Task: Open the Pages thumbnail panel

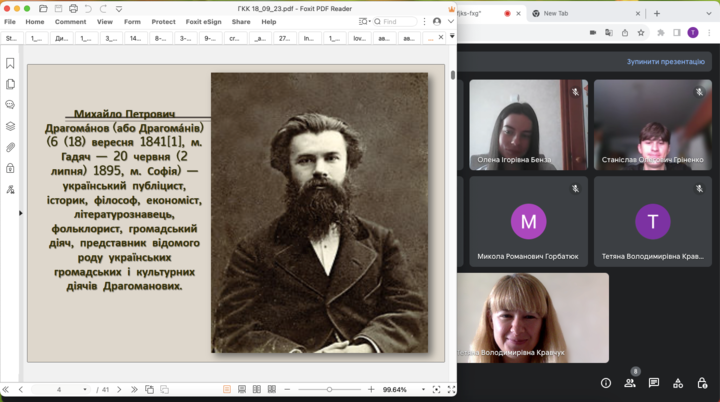Action: point(10,84)
